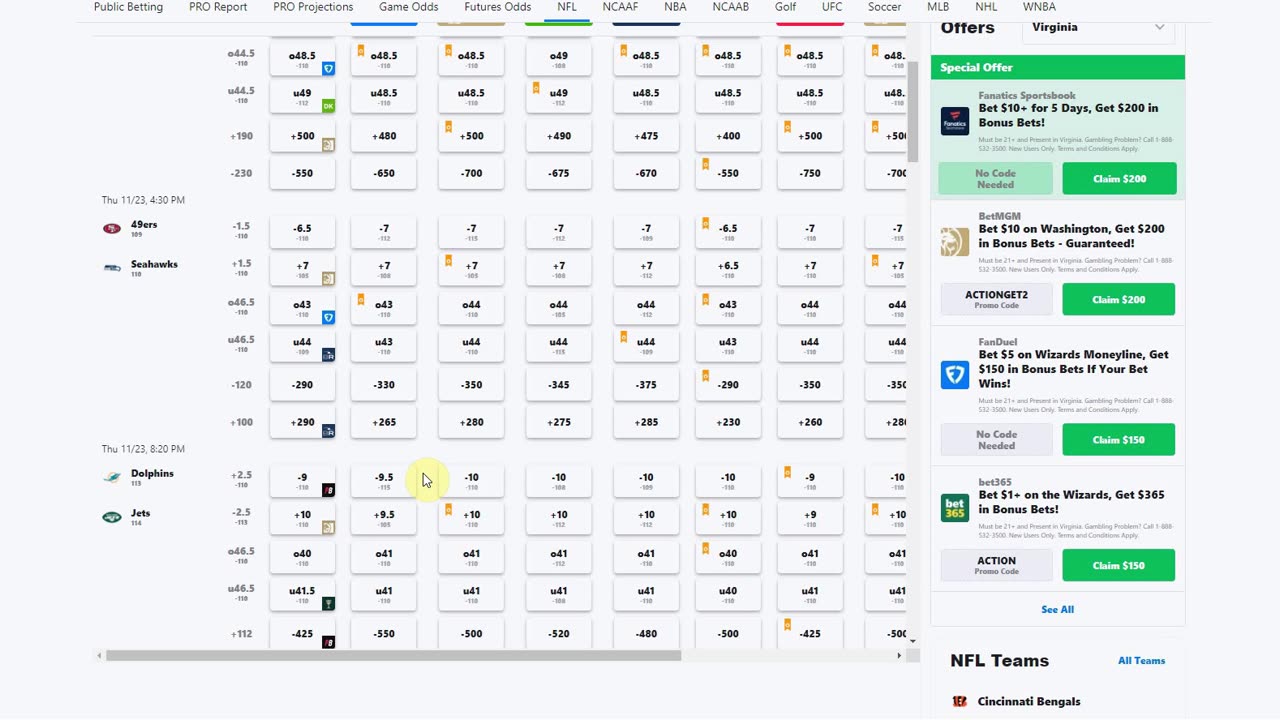The height and width of the screenshot is (720, 1280).
Task: Click the Fanatics Sportsbook logo in offers
Action: click(x=955, y=121)
